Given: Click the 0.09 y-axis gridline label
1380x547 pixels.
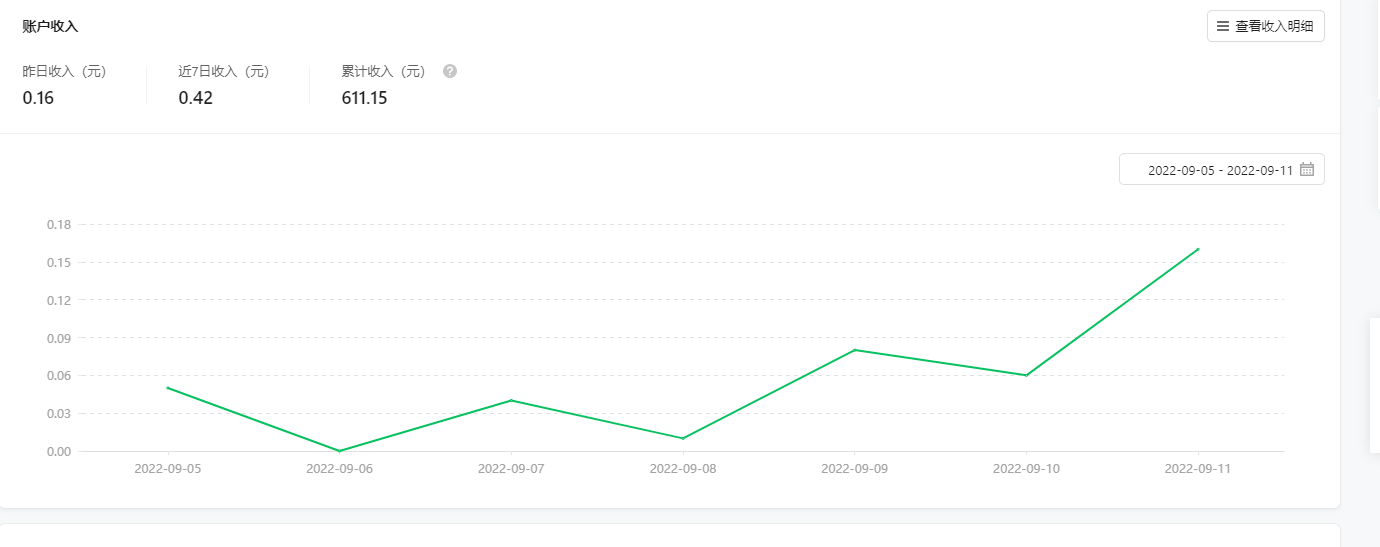Looking at the screenshot, I should 59,338.
